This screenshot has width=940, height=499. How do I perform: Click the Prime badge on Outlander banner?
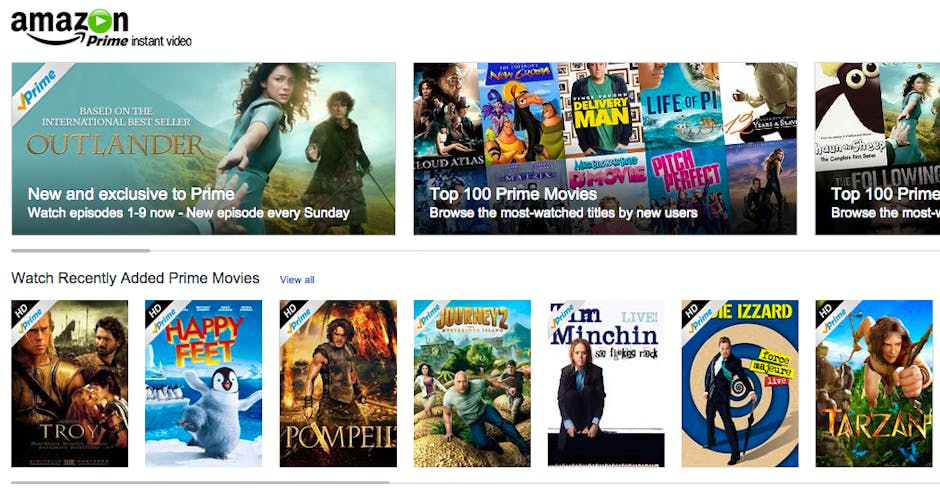tap(37, 89)
